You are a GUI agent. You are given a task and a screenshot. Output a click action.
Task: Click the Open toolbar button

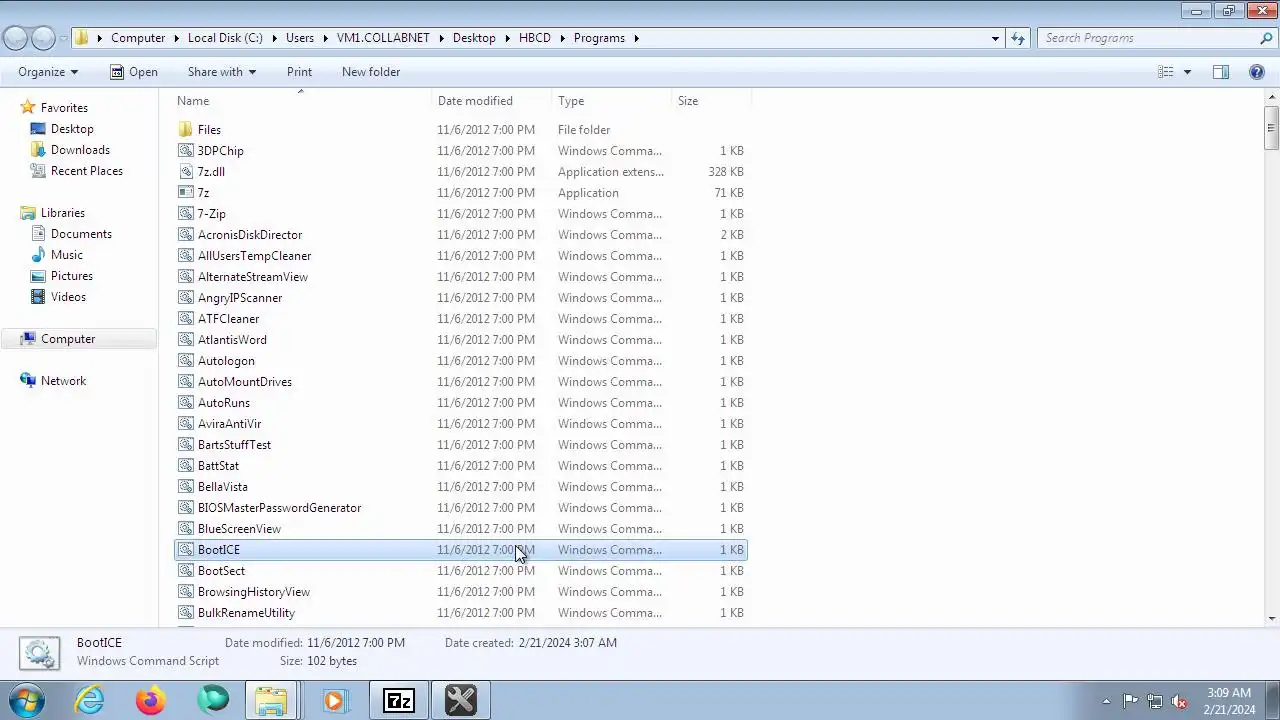coord(134,72)
